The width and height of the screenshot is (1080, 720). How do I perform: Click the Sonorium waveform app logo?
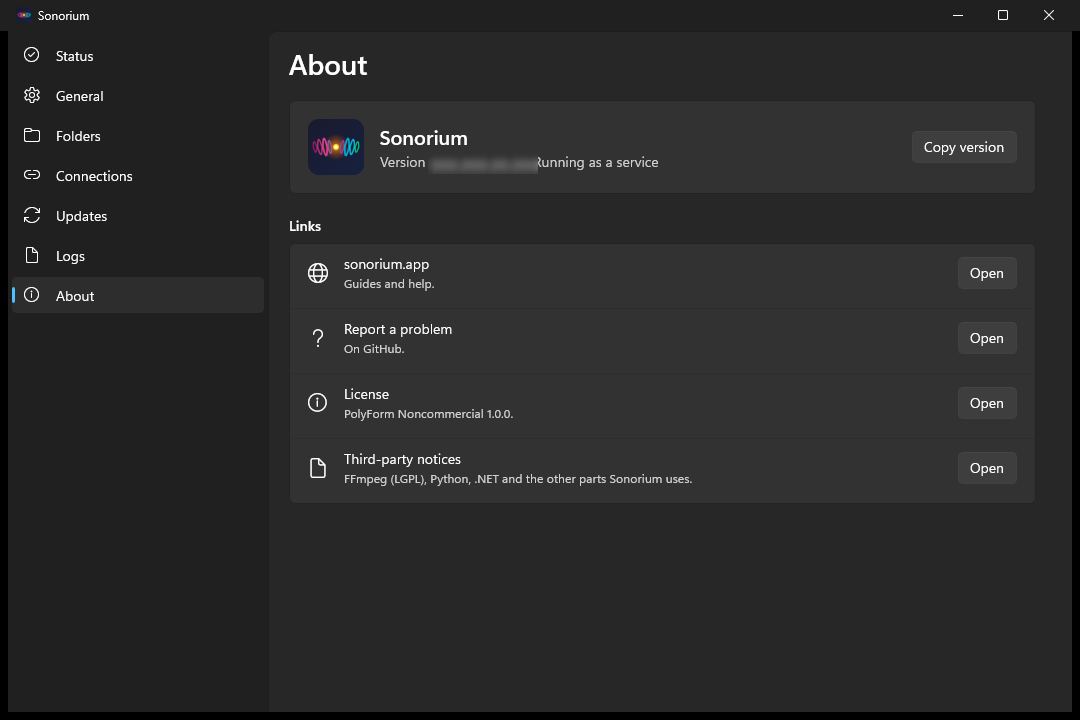click(335, 147)
